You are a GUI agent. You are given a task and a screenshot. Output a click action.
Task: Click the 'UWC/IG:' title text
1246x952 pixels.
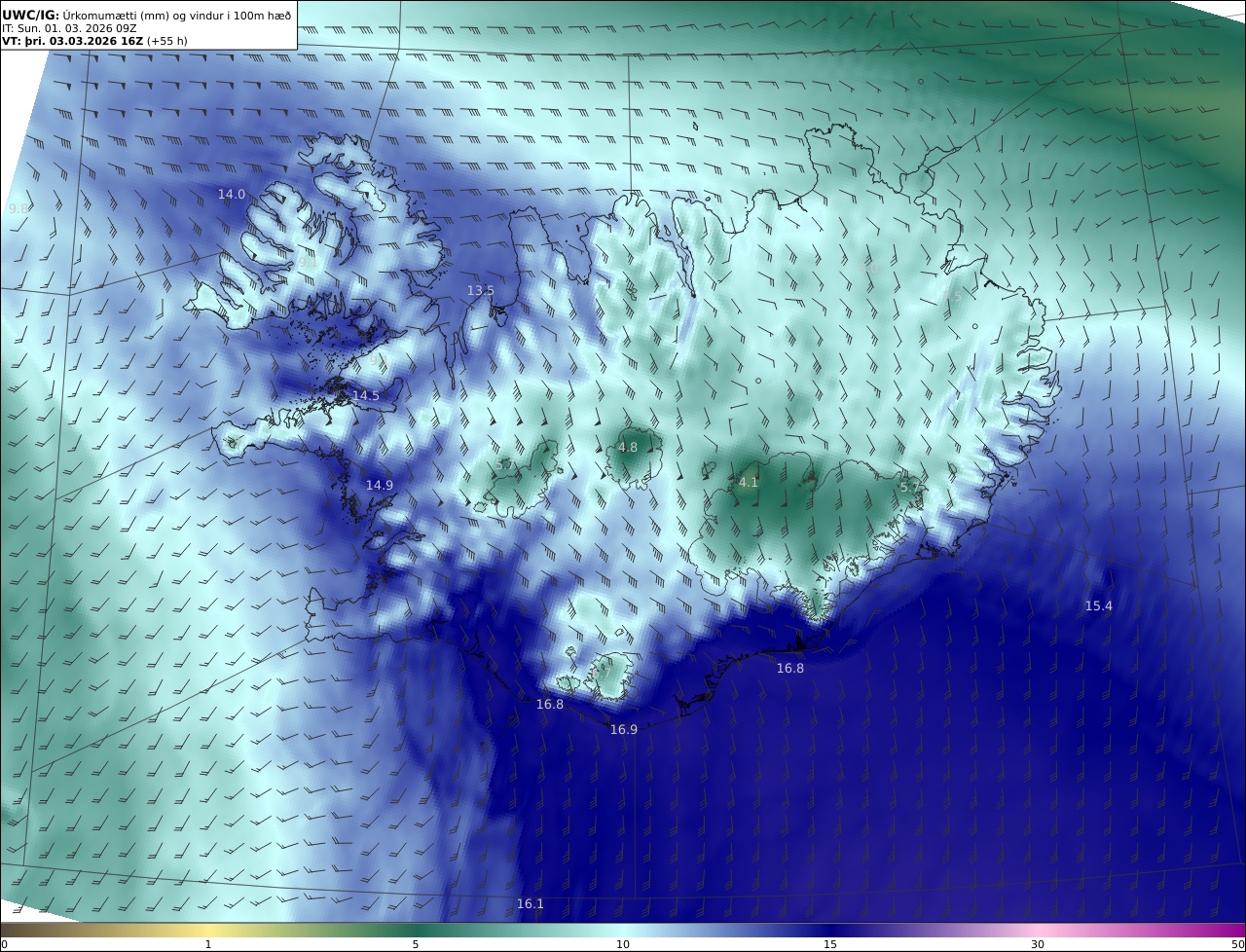pos(30,15)
